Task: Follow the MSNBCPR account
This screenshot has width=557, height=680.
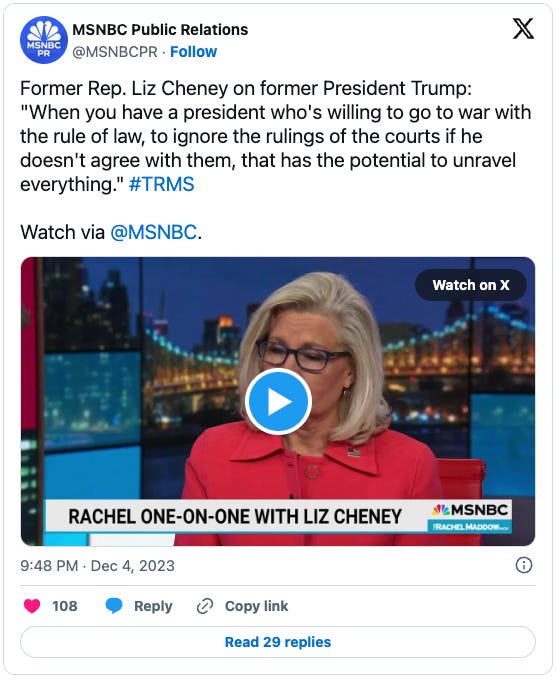Action: [193, 52]
